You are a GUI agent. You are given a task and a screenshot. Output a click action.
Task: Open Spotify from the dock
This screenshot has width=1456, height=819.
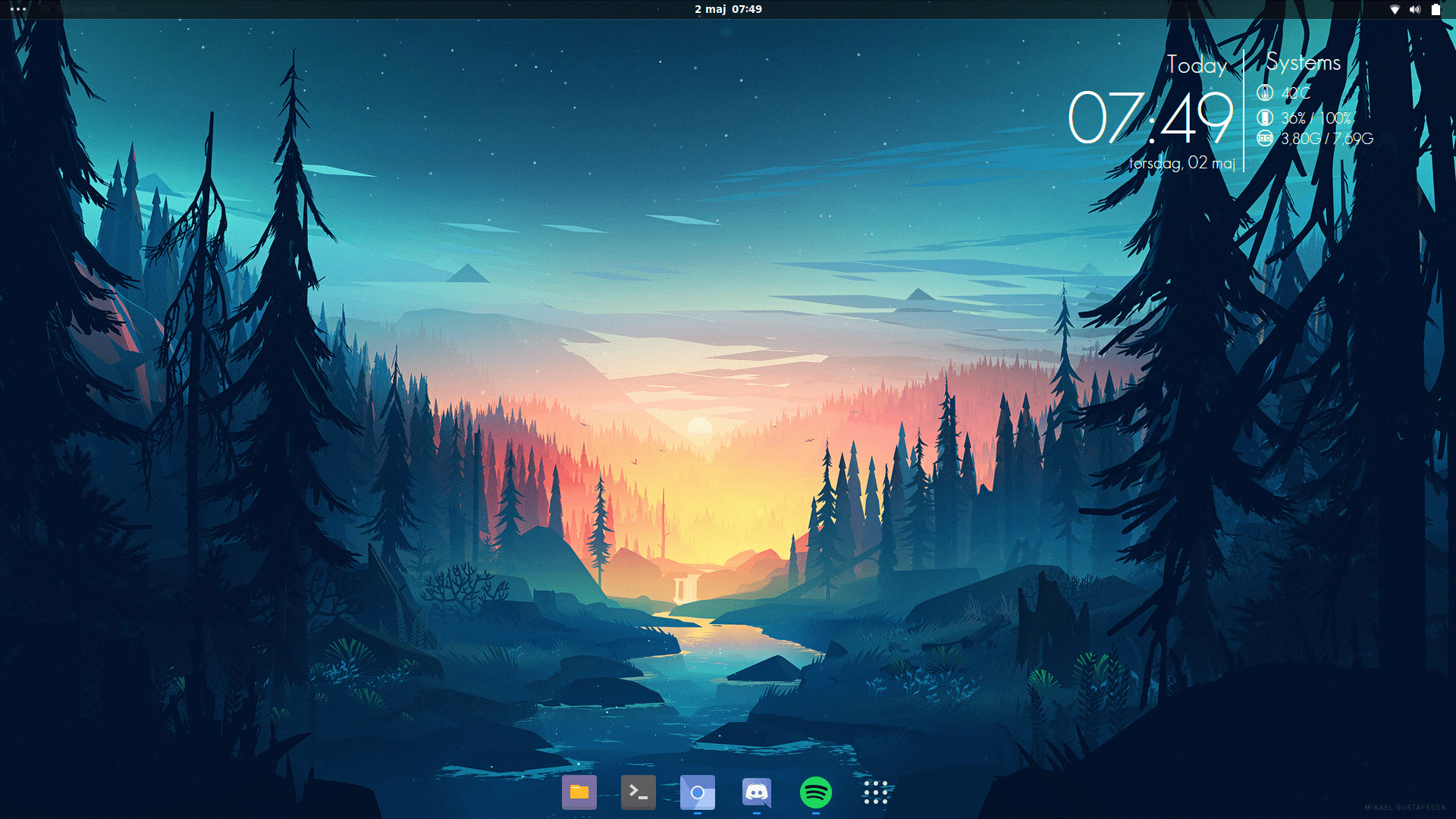tap(815, 792)
